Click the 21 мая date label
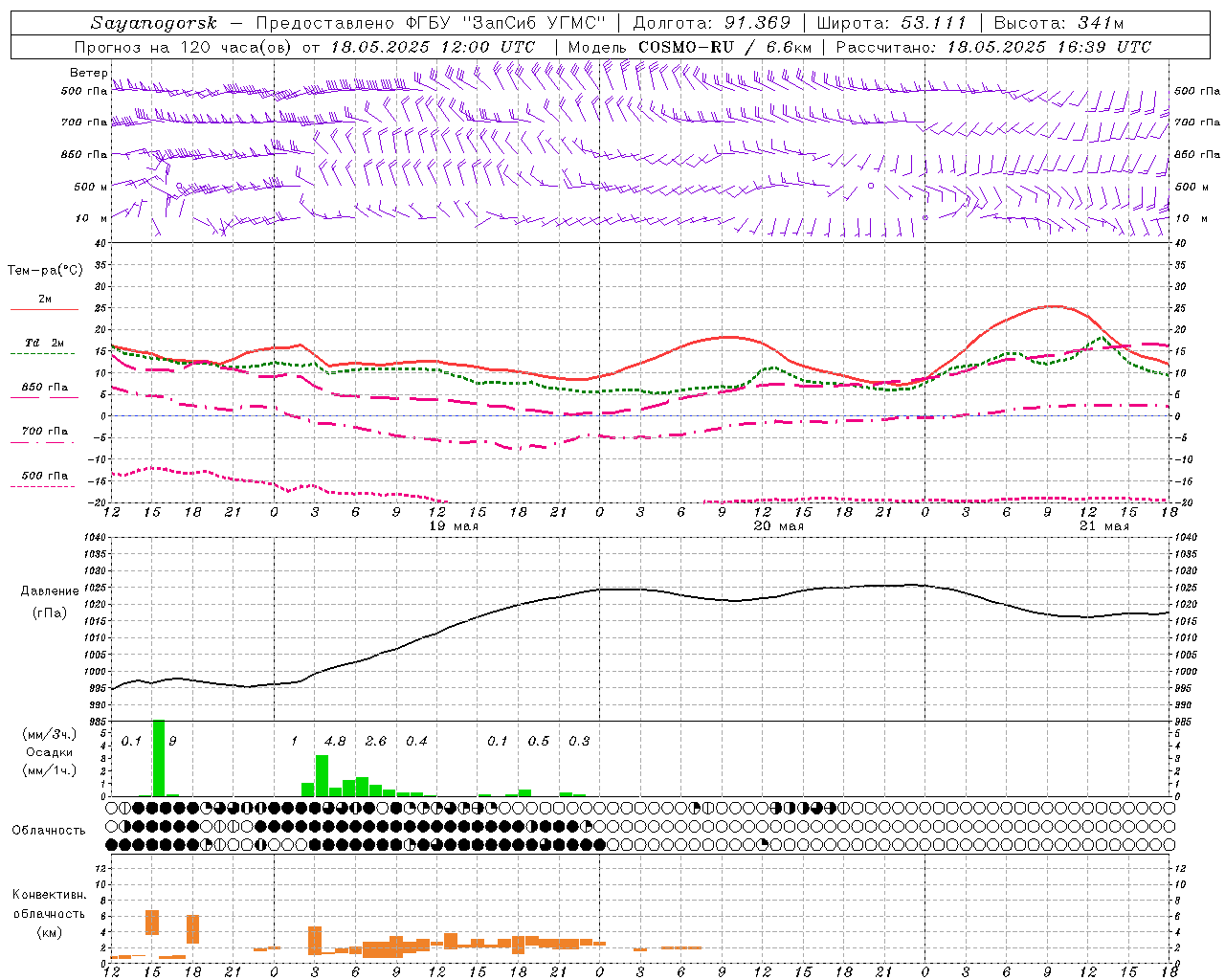This screenshot has width=1225, height=980. pos(1104,526)
